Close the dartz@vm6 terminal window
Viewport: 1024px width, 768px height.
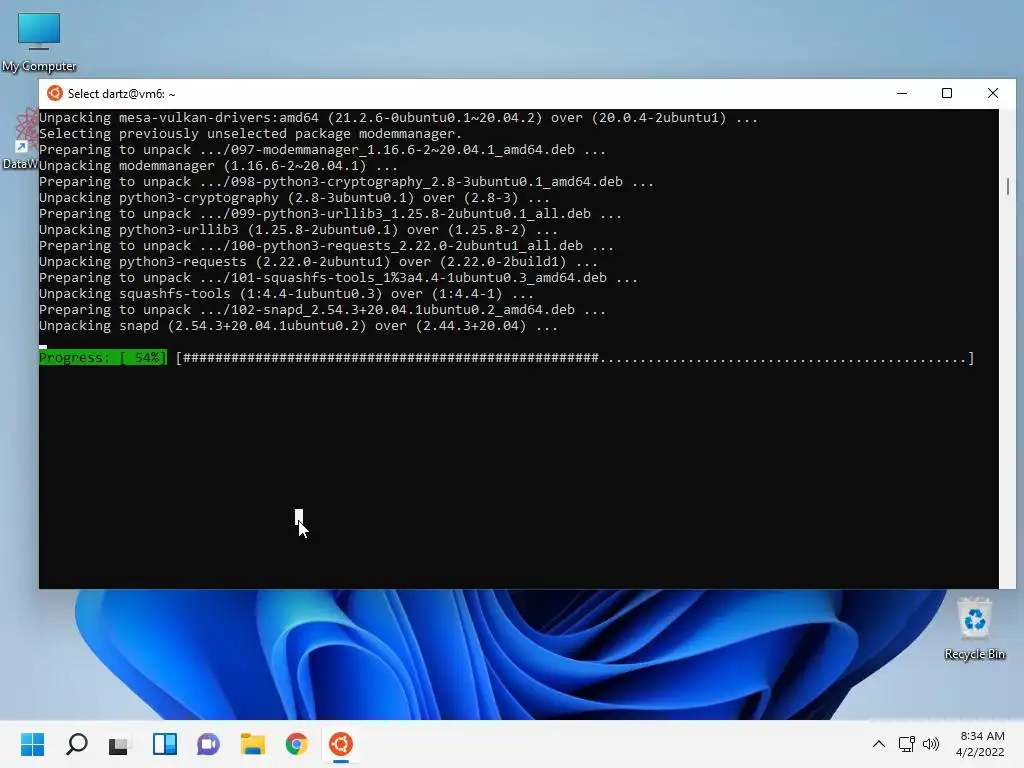click(993, 93)
